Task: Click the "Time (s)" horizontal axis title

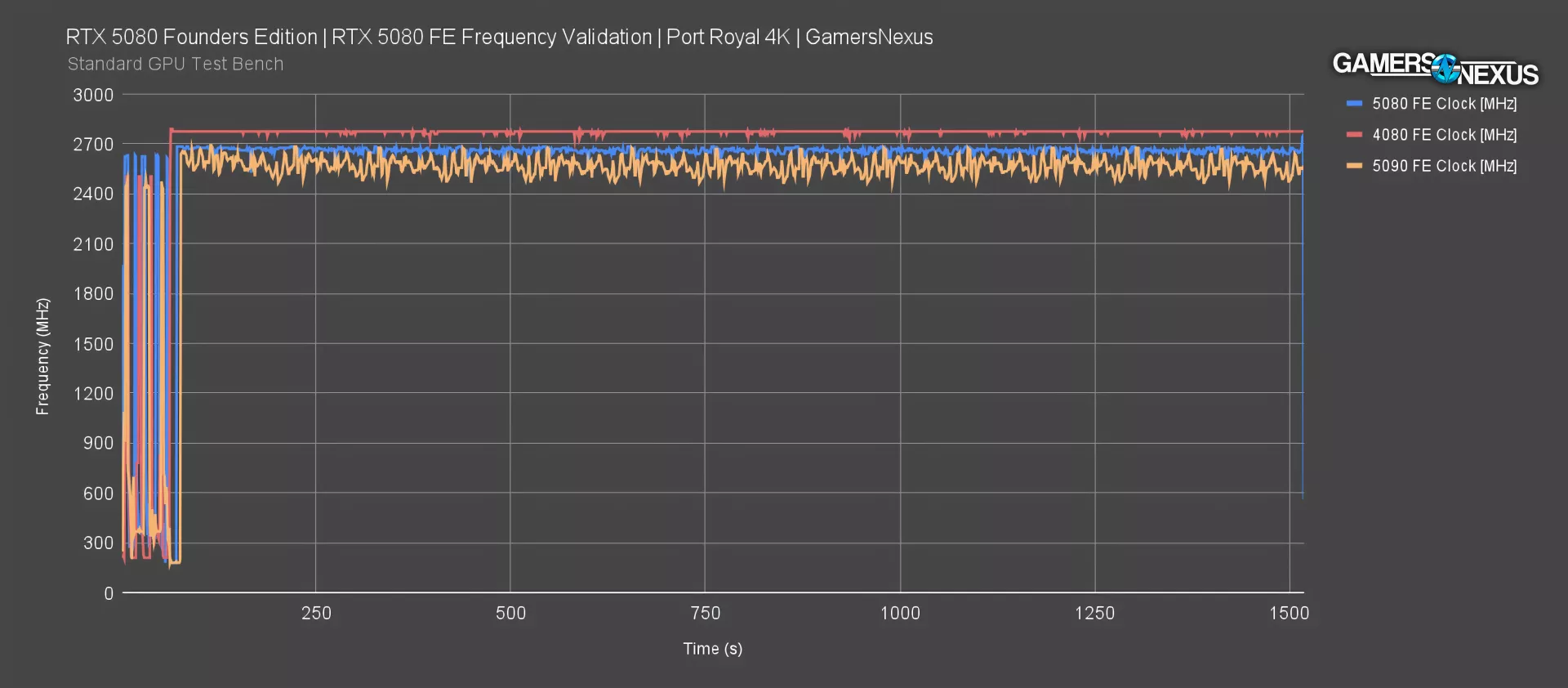Action: click(712, 649)
